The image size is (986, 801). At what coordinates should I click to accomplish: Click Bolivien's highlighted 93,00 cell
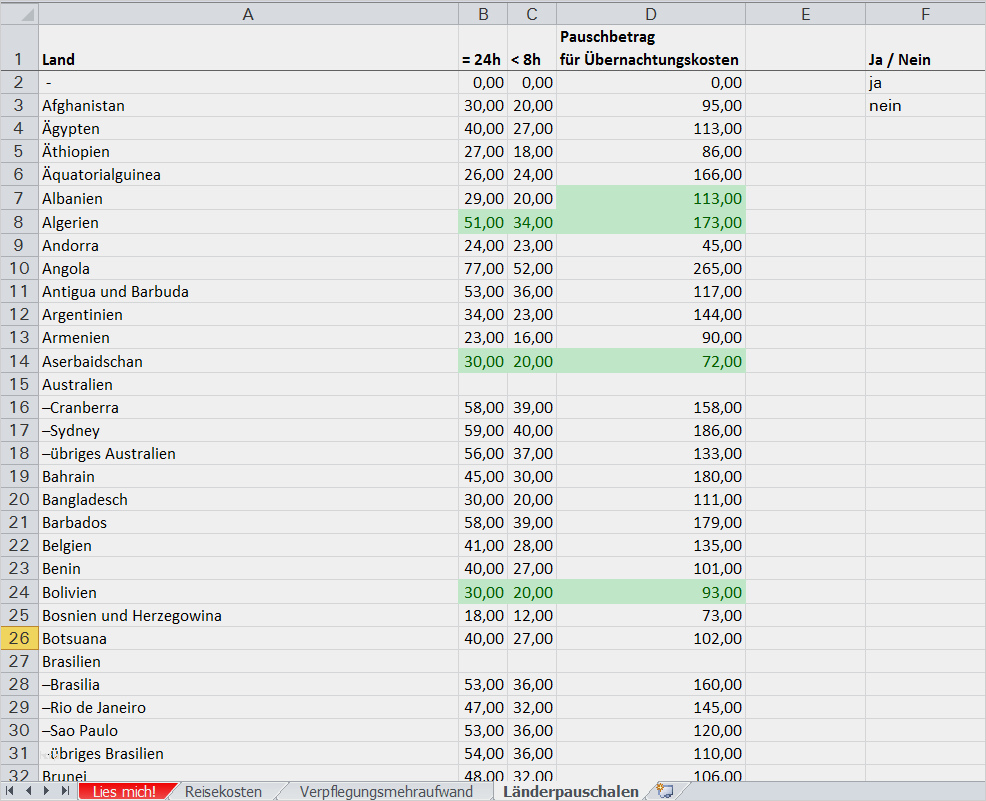point(651,592)
